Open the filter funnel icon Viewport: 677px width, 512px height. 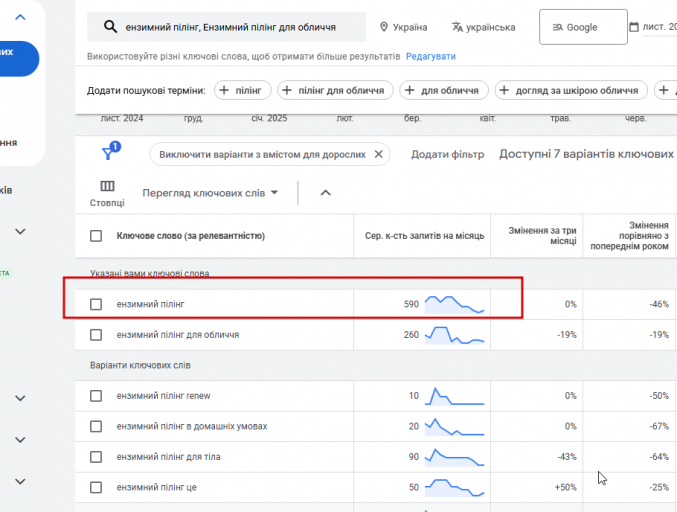(x=108, y=153)
